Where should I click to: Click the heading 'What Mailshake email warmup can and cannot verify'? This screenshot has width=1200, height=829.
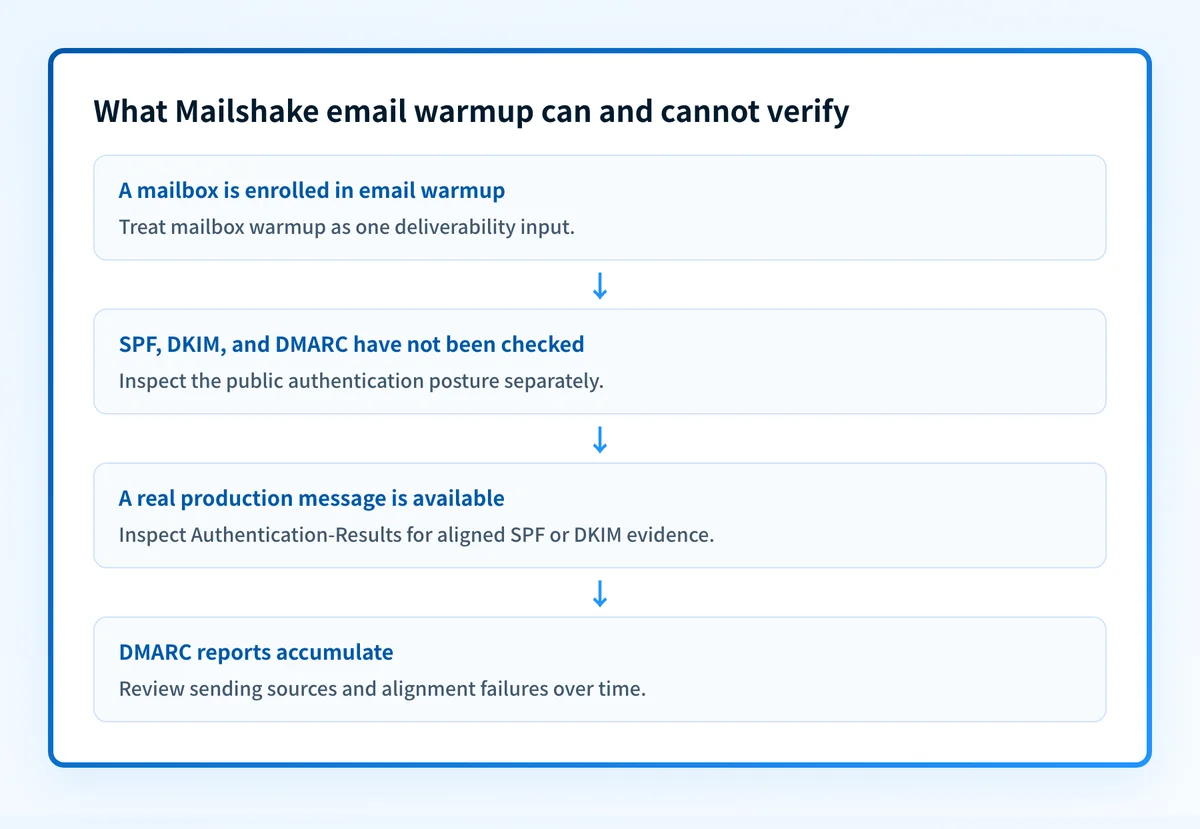point(471,112)
